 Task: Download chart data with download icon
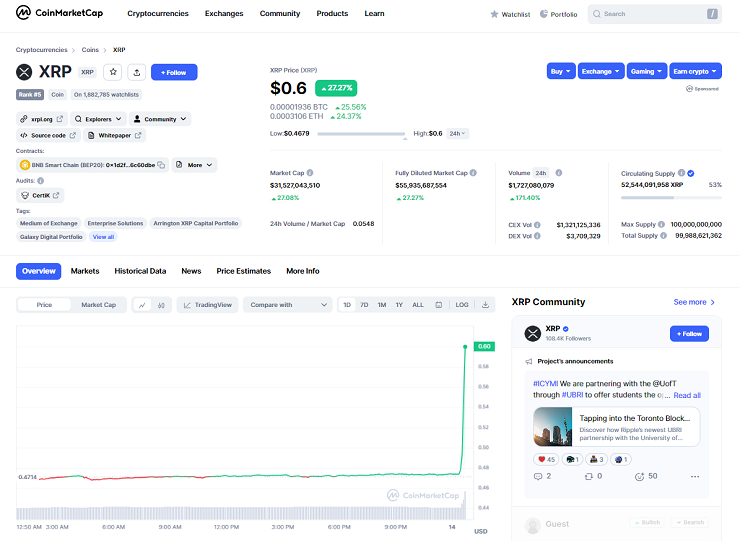tap(485, 305)
